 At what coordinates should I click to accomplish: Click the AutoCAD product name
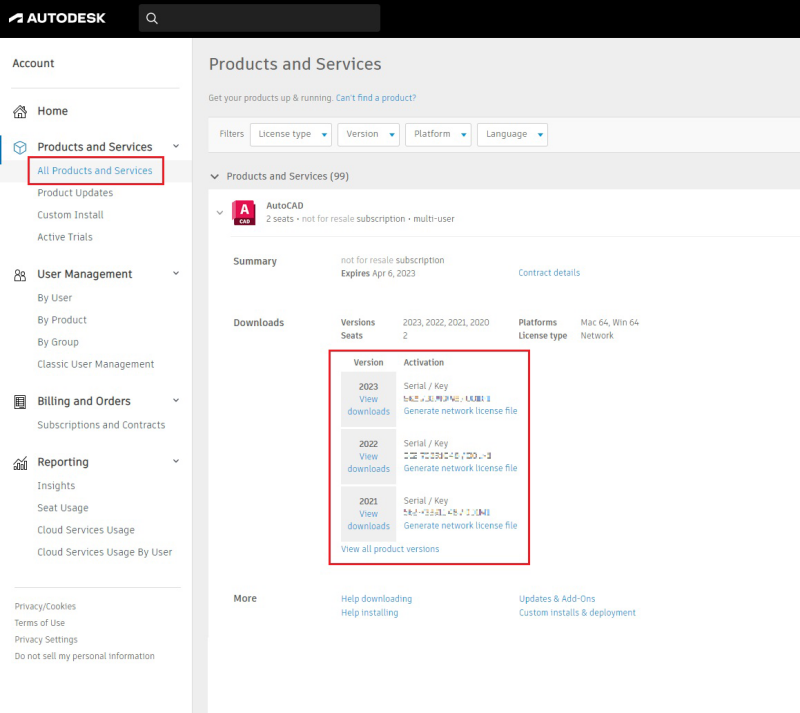coord(285,206)
